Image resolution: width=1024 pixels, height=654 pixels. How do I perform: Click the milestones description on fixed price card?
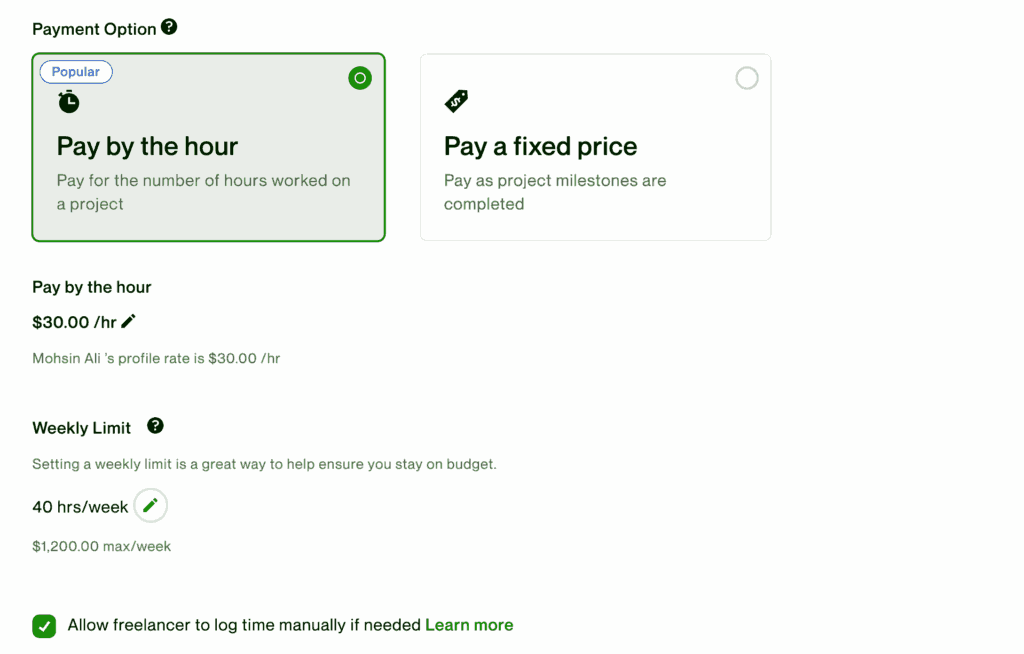click(x=555, y=192)
